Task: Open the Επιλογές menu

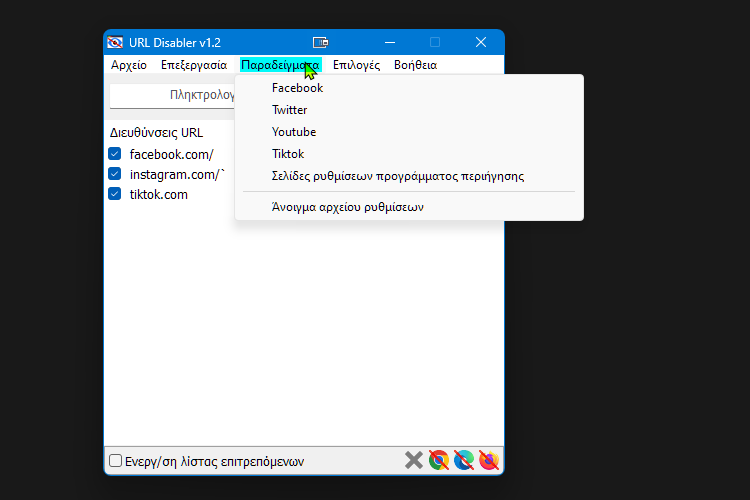Action: click(356, 65)
